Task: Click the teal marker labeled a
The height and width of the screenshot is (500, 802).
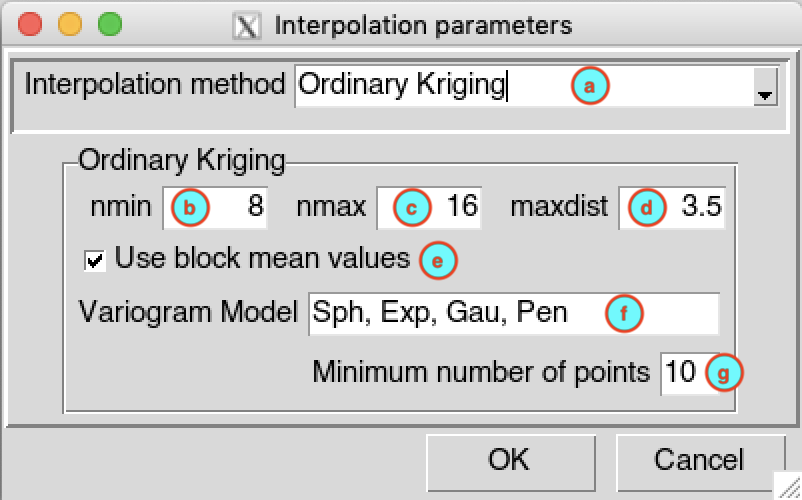Action: click(590, 86)
